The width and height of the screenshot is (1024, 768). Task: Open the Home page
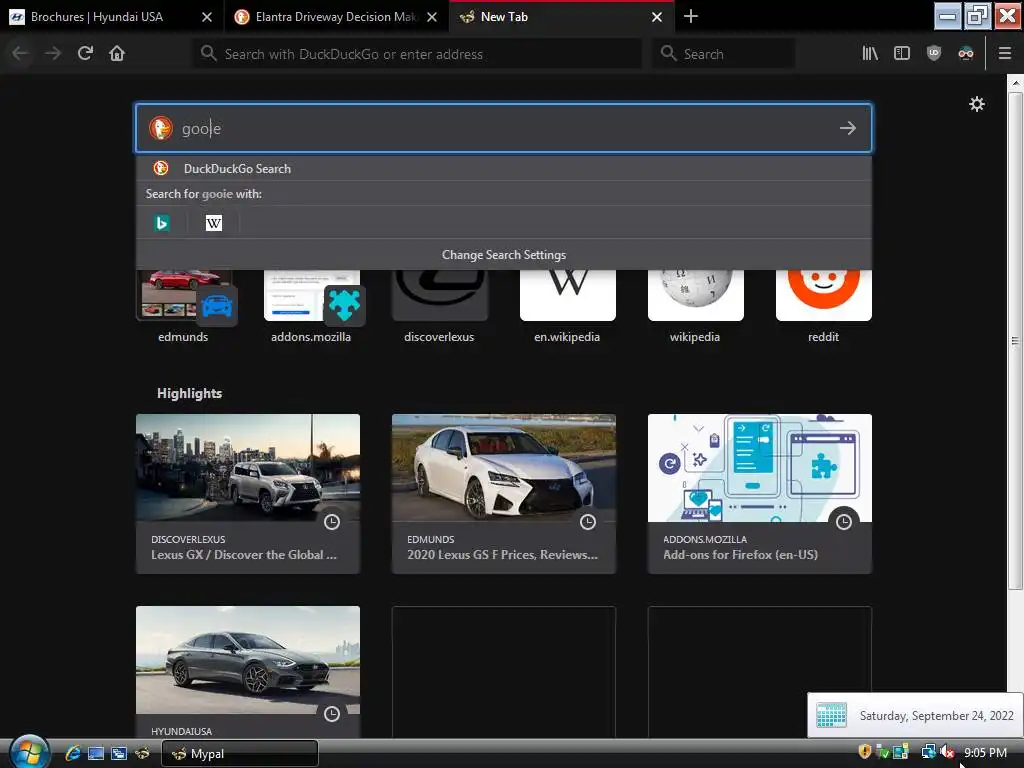pos(117,54)
